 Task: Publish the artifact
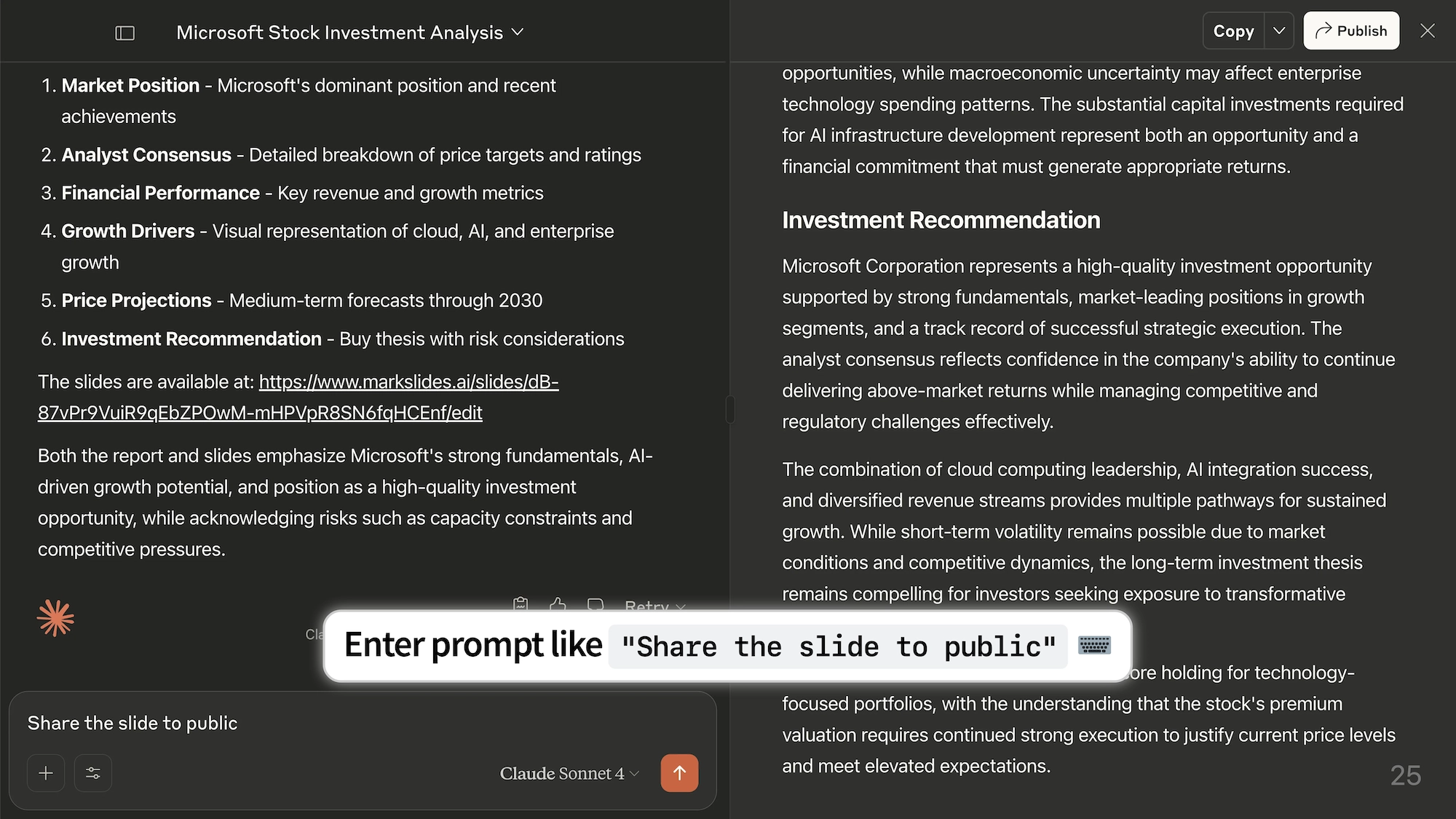1351,31
